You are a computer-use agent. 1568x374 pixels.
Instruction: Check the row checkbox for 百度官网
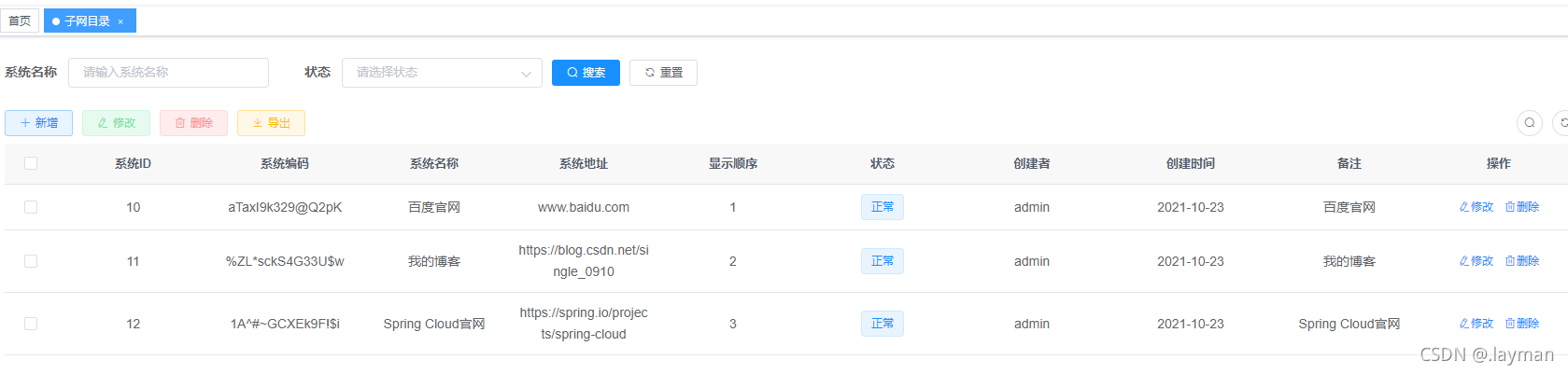[31, 207]
